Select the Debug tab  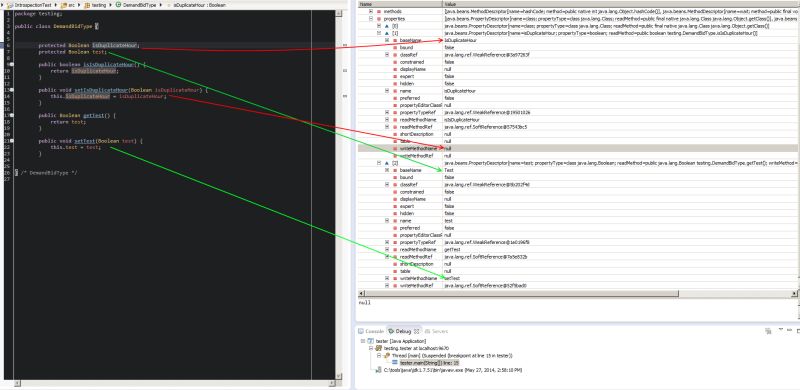pyautogui.click(x=404, y=331)
